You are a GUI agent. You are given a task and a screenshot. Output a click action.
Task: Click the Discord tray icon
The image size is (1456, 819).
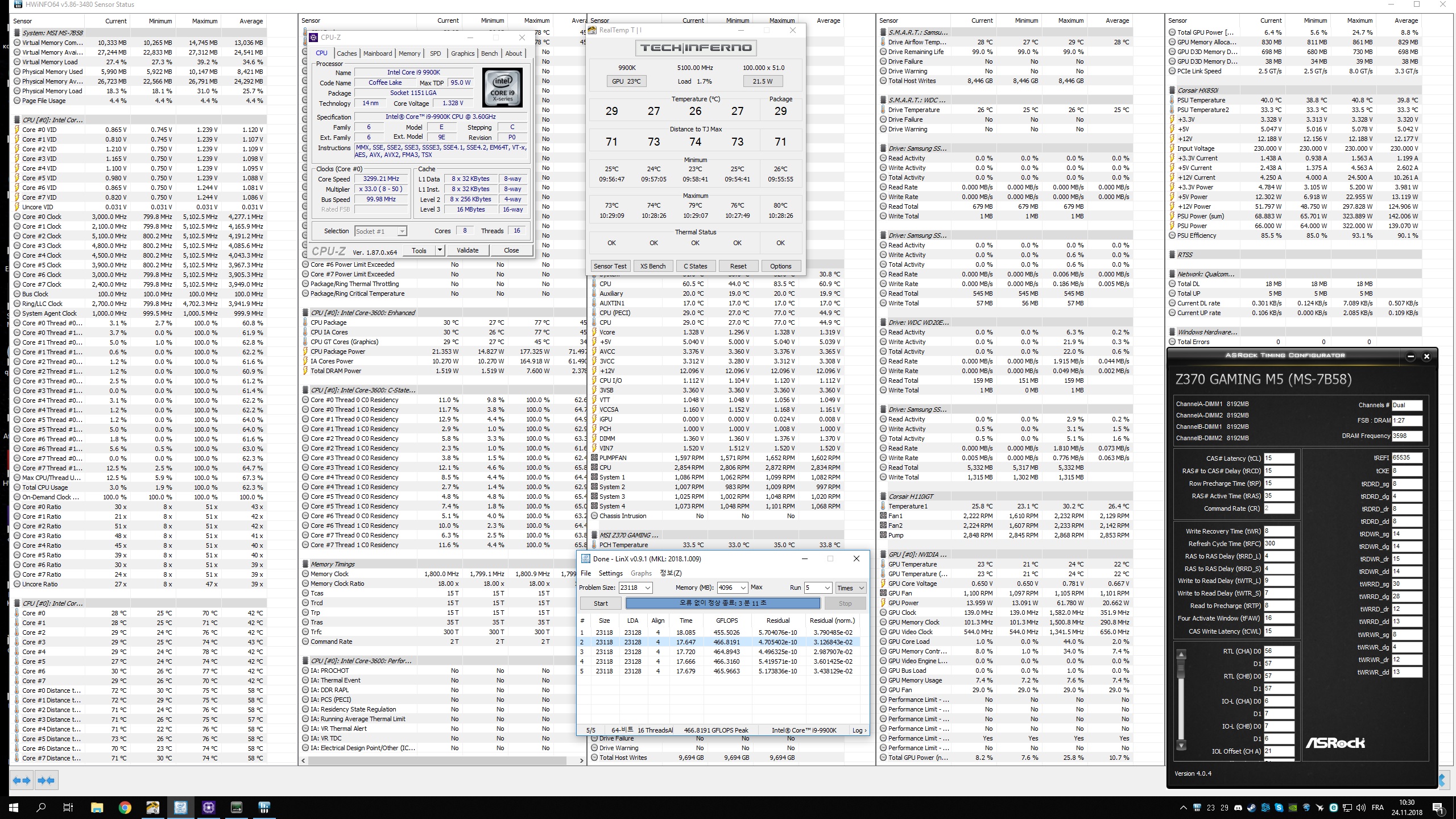tap(1238, 808)
